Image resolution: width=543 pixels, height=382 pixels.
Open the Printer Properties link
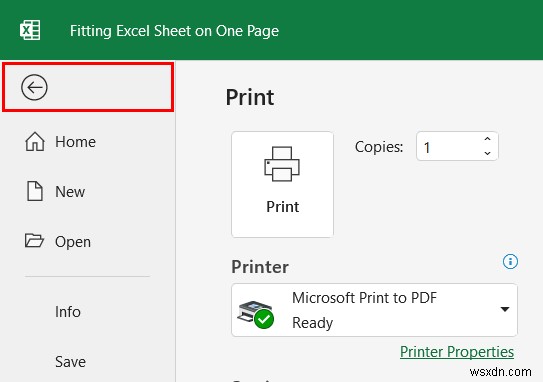pyautogui.click(x=457, y=352)
